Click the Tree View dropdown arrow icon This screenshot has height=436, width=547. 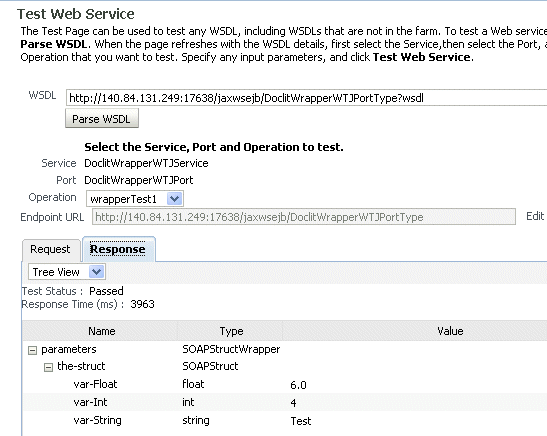tap(96, 272)
